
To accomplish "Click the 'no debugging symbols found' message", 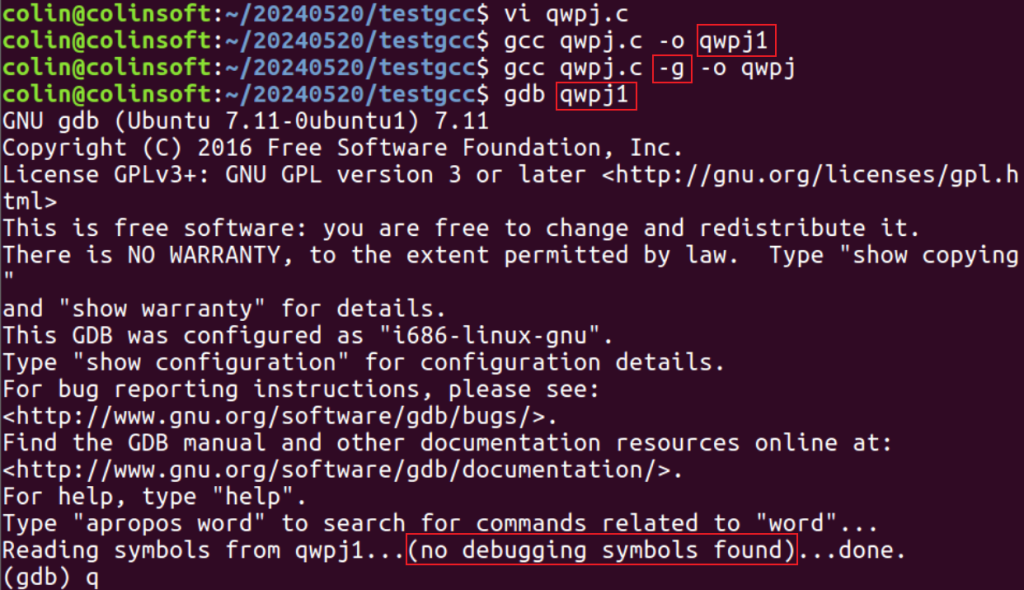I will tap(601, 549).
